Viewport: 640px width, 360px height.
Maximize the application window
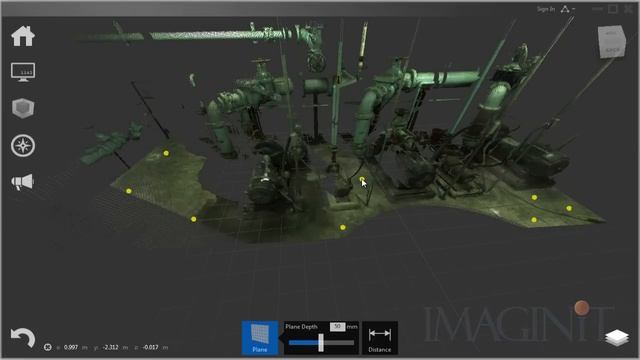point(613,9)
